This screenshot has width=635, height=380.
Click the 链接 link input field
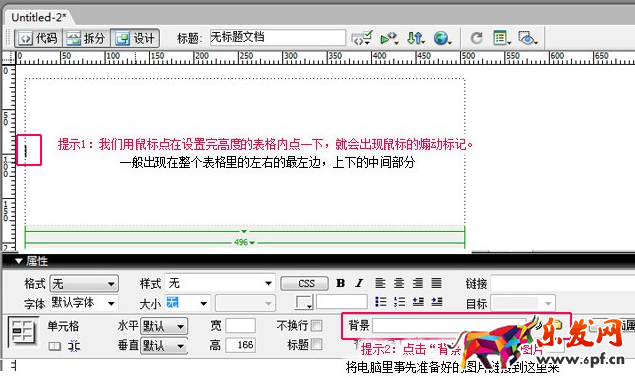tap(563, 283)
